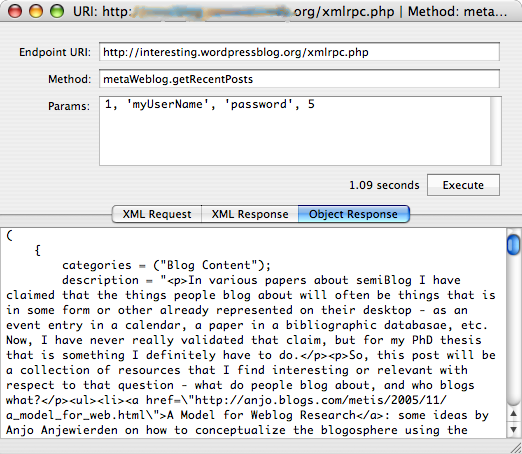The image size is (522, 454).
Task: Select the Object Response tab
Action: [353, 214]
